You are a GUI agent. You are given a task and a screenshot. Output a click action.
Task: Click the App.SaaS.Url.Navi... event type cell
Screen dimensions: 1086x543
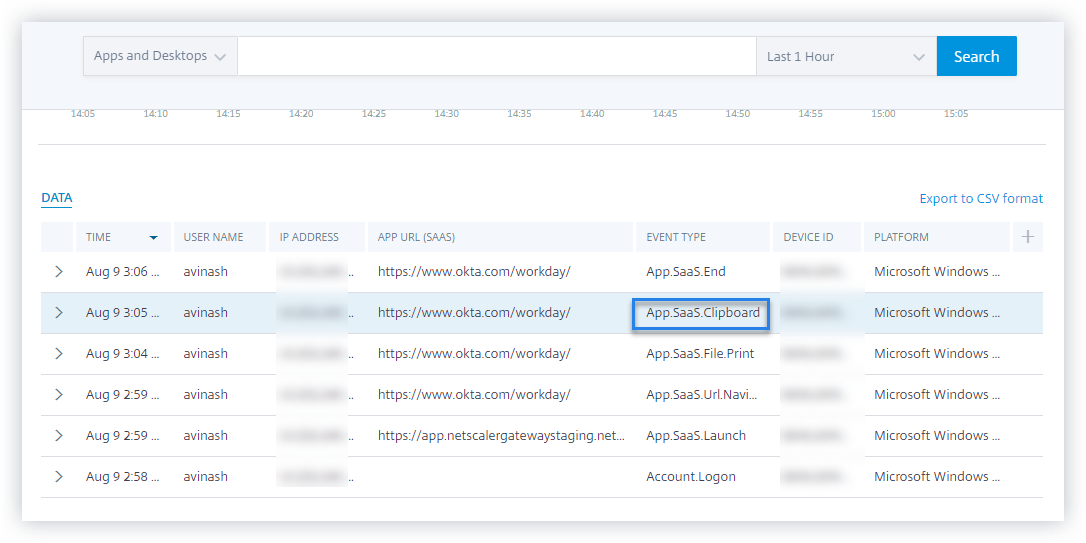coord(702,394)
